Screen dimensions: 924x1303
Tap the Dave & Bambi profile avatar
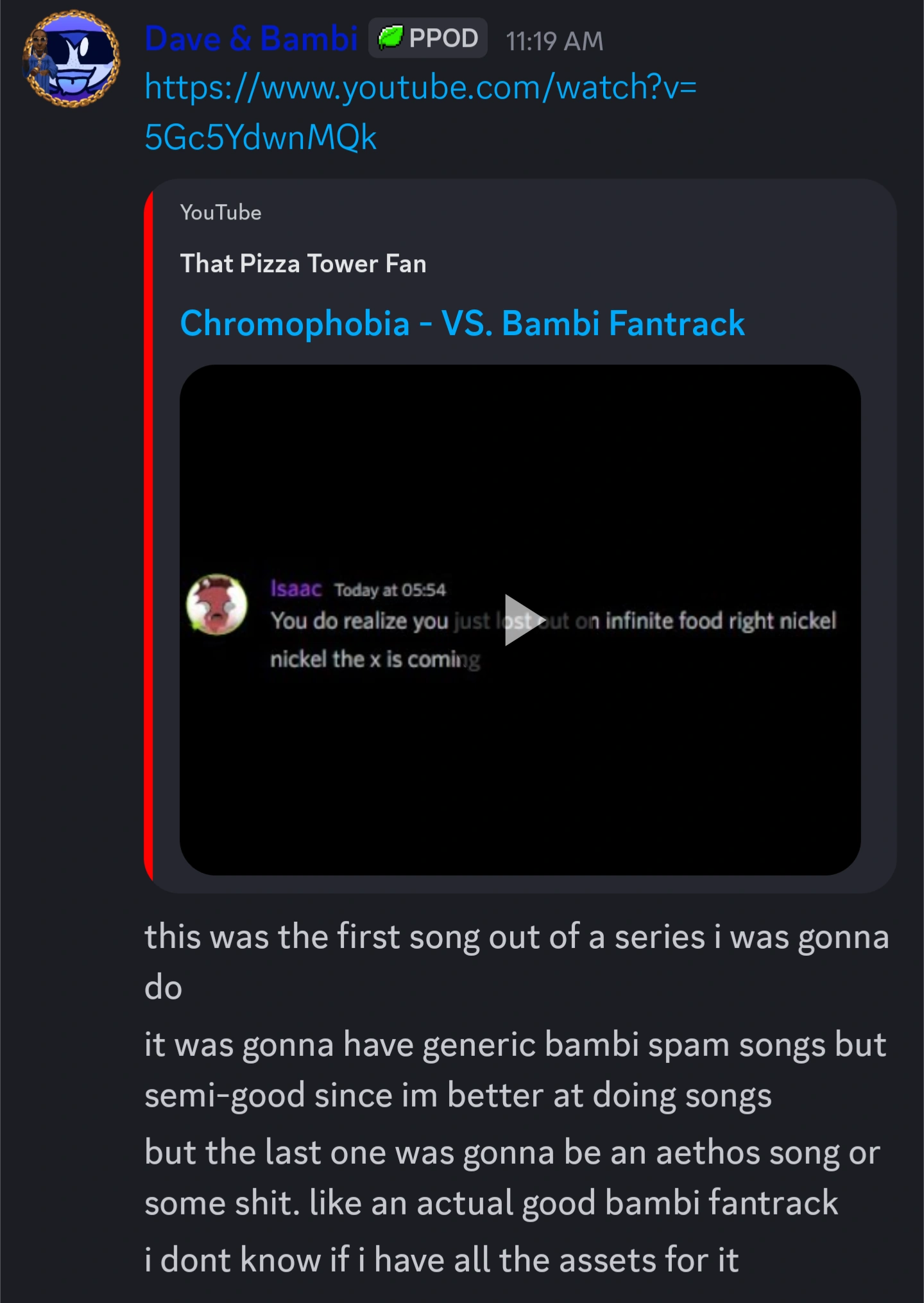(x=71, y=59)
